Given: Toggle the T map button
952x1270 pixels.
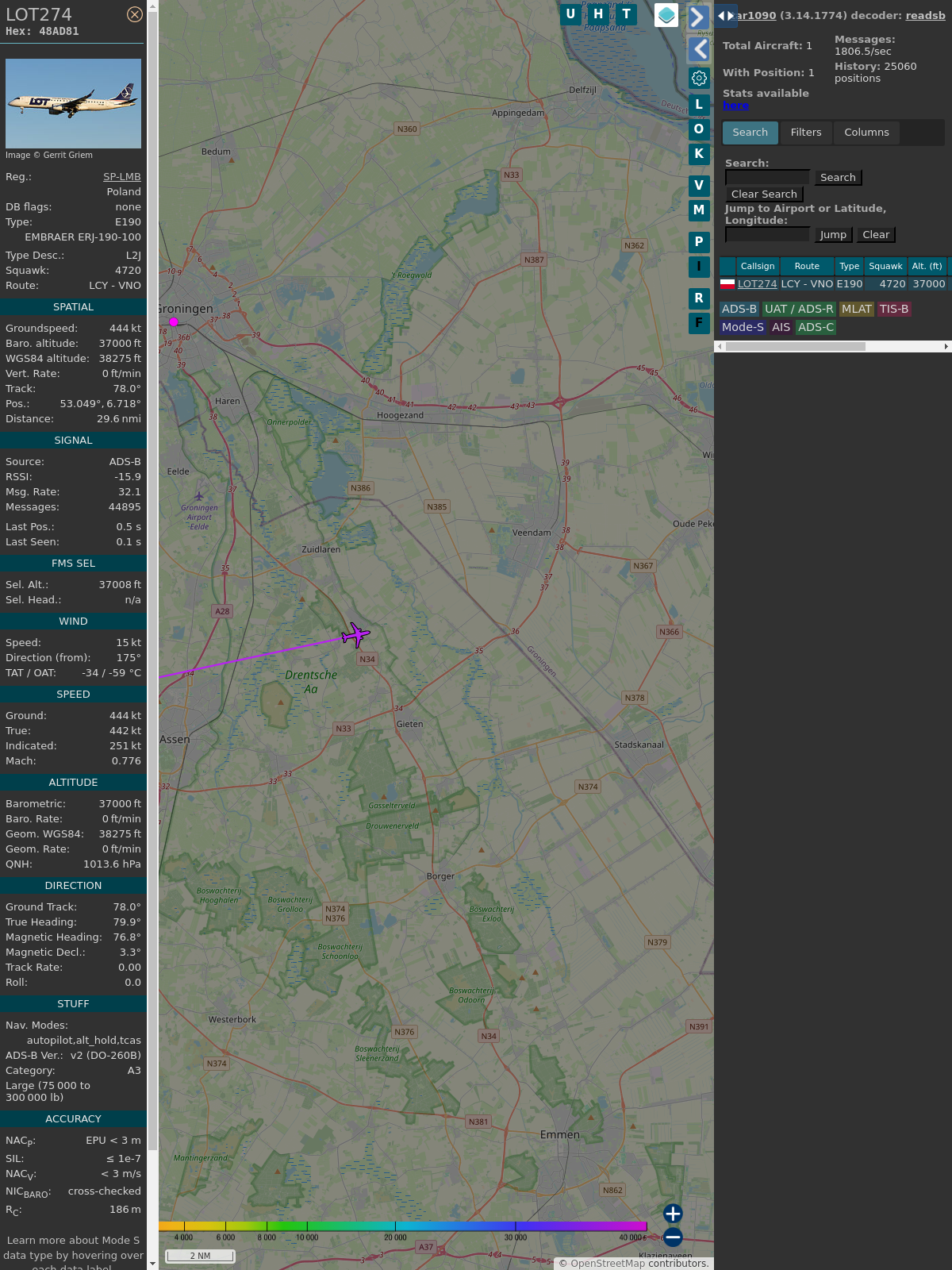Looking at the screenshot, I should (627, 14).
